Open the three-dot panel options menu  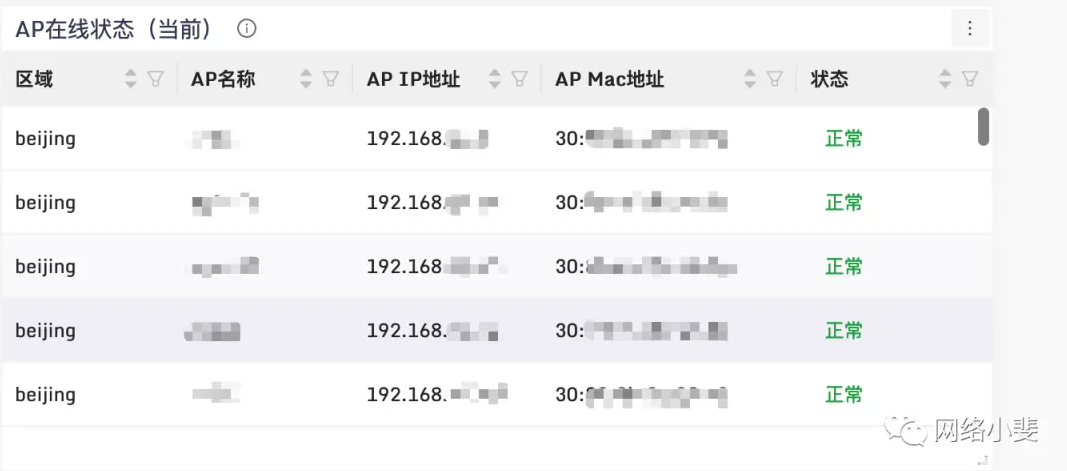coord(969,29)
